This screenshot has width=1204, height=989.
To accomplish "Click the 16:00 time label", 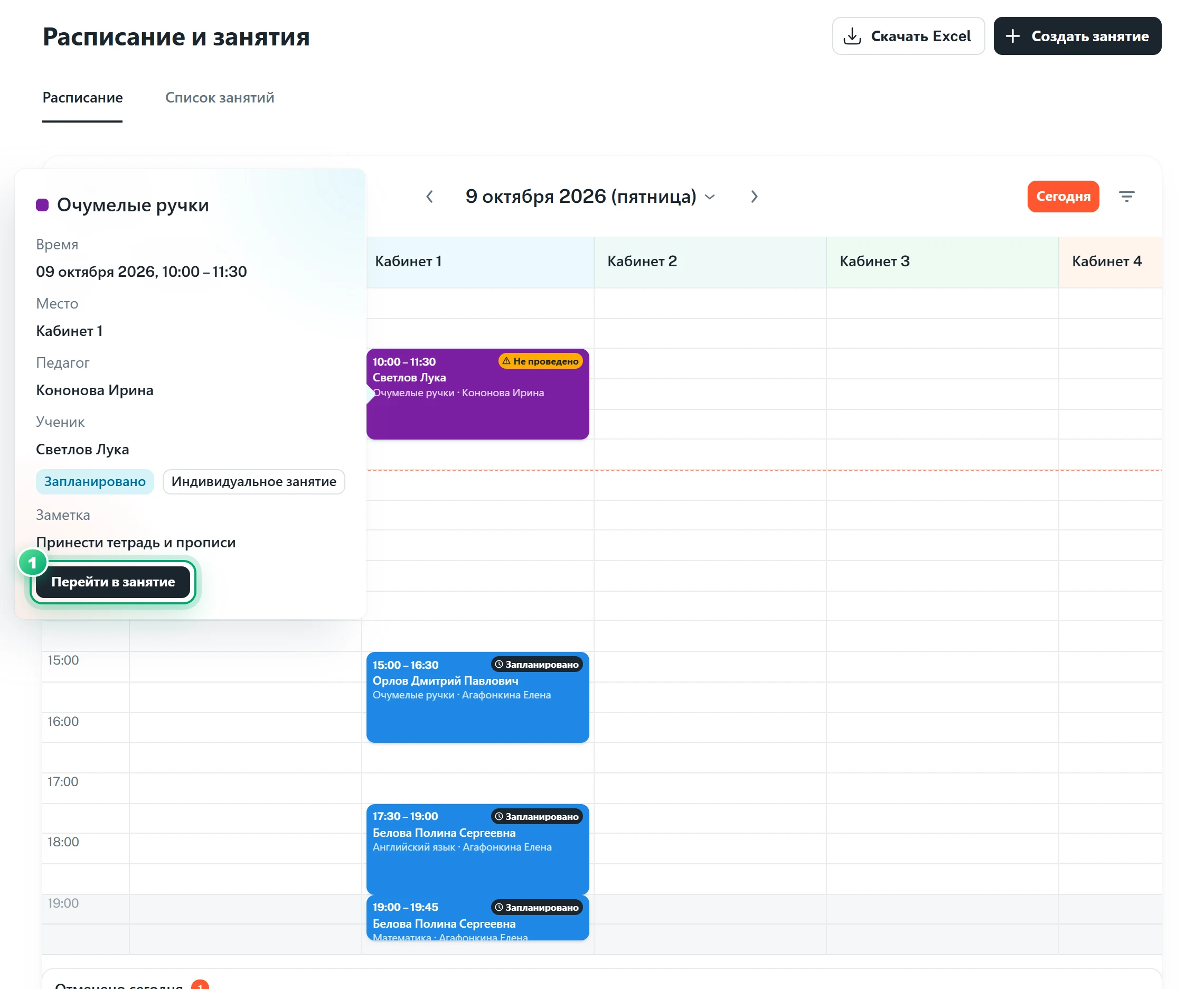I will tap(63, 721).
